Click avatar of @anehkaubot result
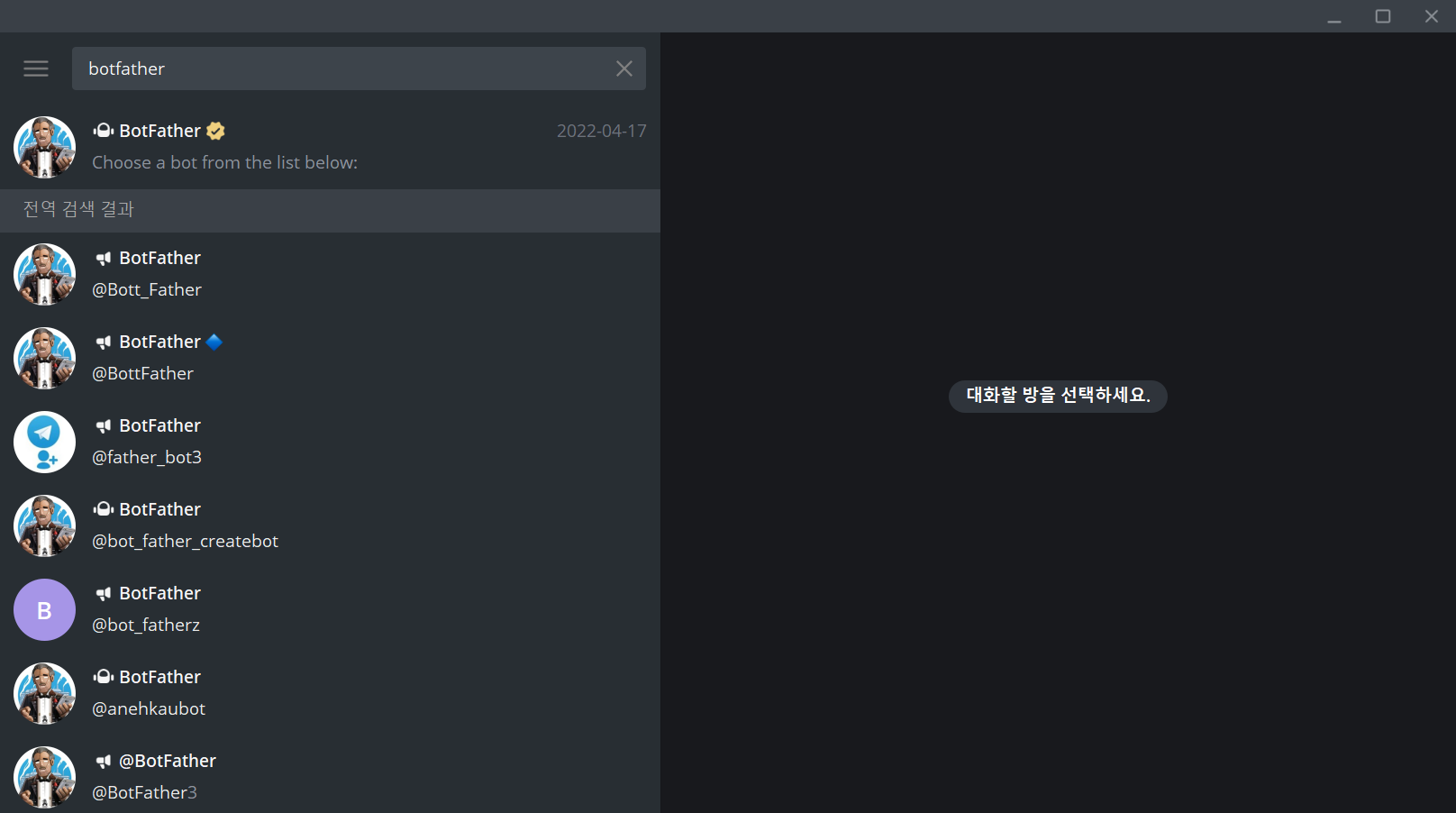 click(x=44, y=693)
